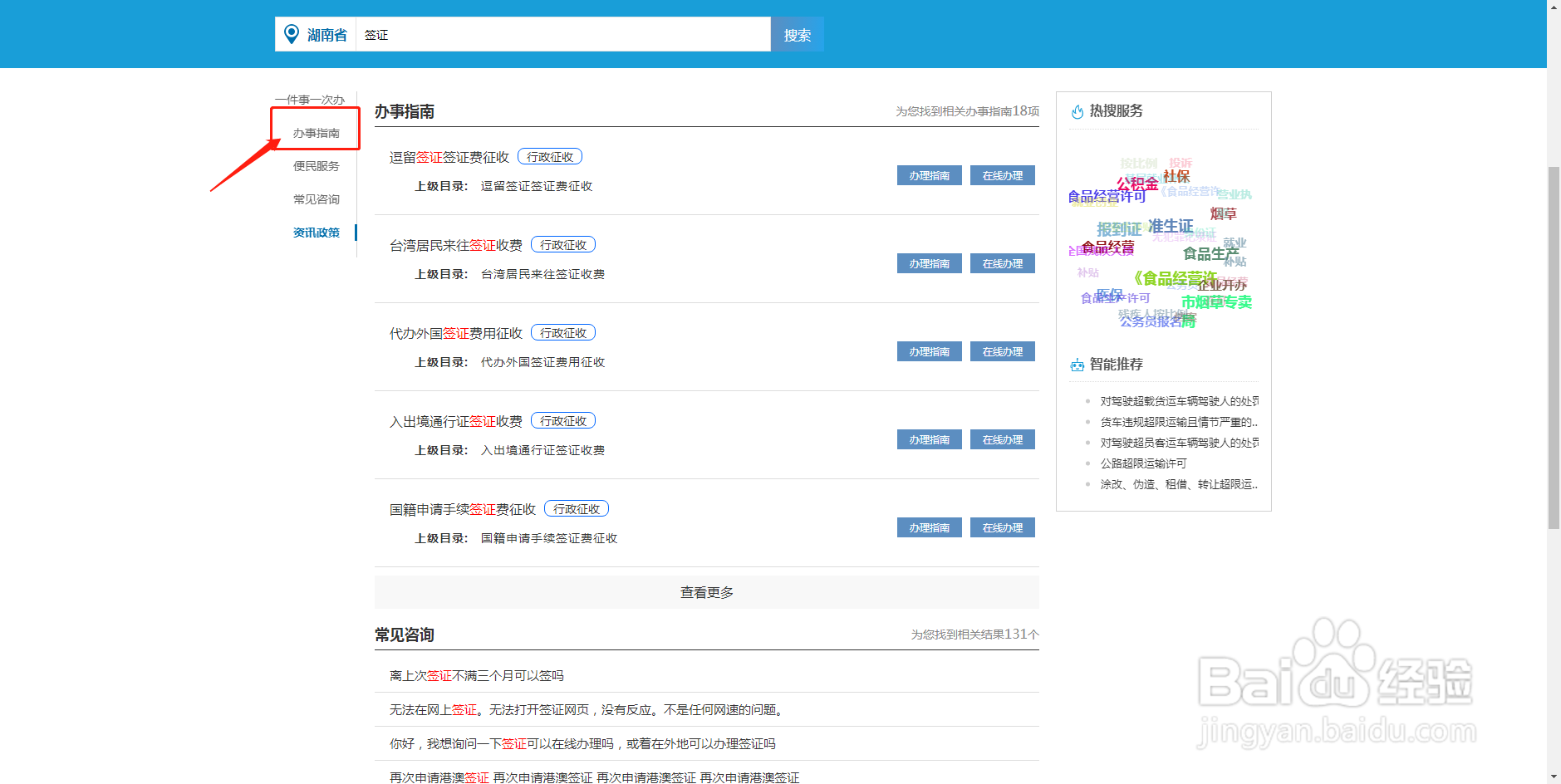Open the question 离上次签证不满三个月可以签吗
This screenshot has height=784, width=1561.
coord(477,675)
